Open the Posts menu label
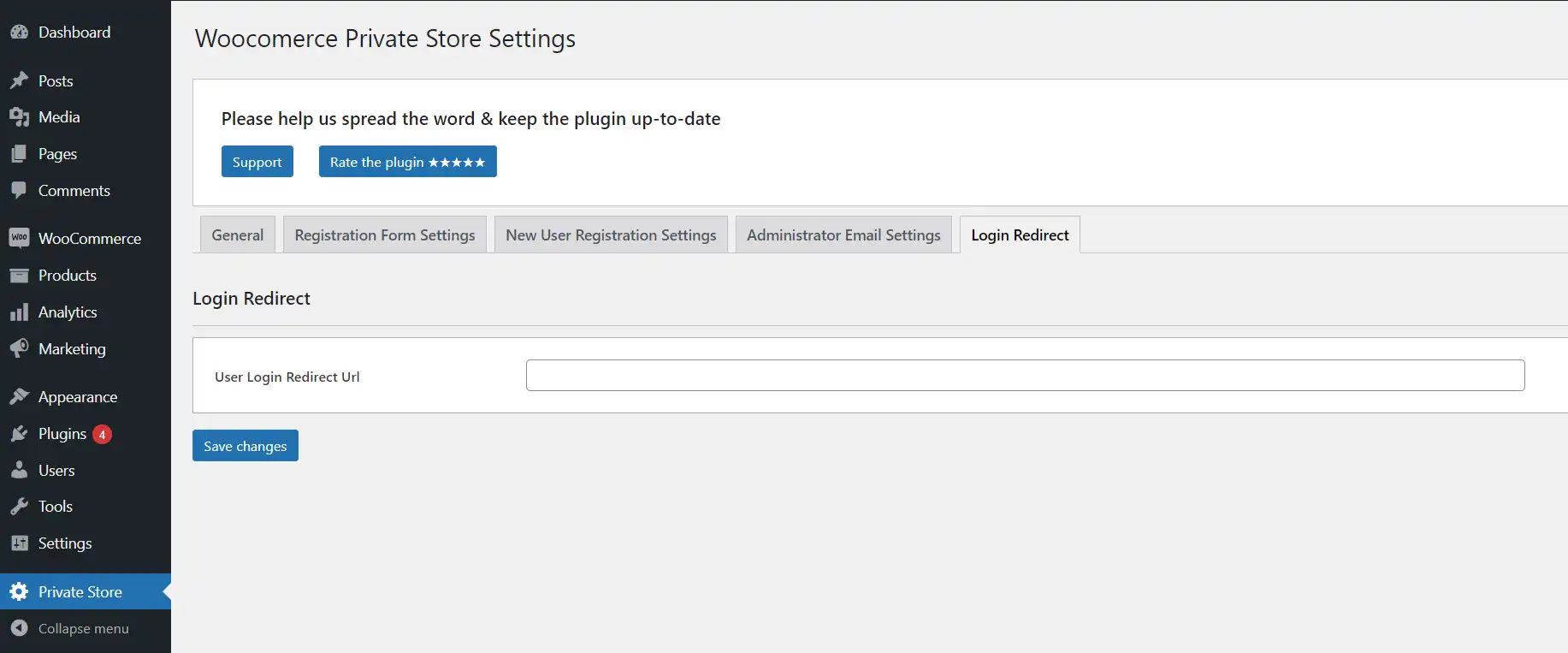The height and width of the screenshot is (653, 1568). [56, 81]
